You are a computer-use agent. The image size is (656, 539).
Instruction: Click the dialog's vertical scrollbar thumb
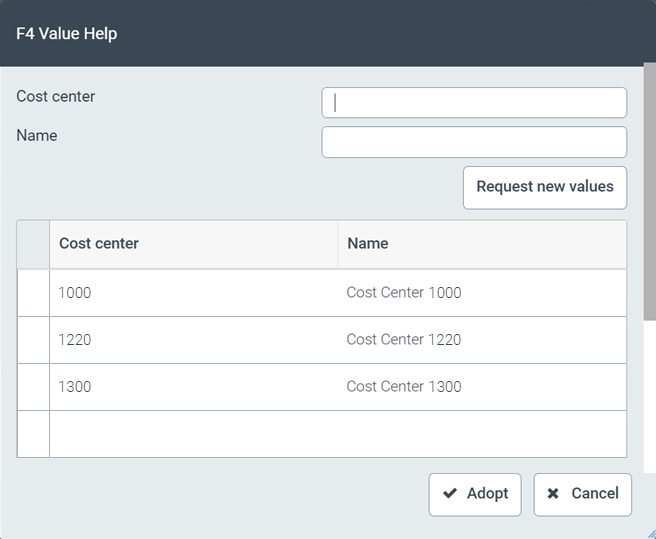(x=649, y=190)
